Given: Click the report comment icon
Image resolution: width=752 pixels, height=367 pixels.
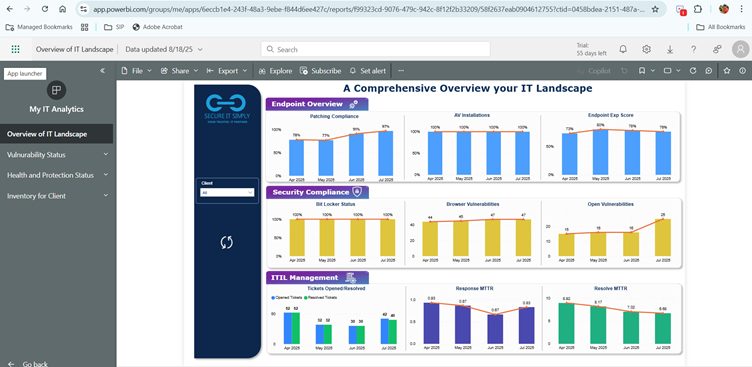Looking at the screenshot, I should tap(709, 71).
